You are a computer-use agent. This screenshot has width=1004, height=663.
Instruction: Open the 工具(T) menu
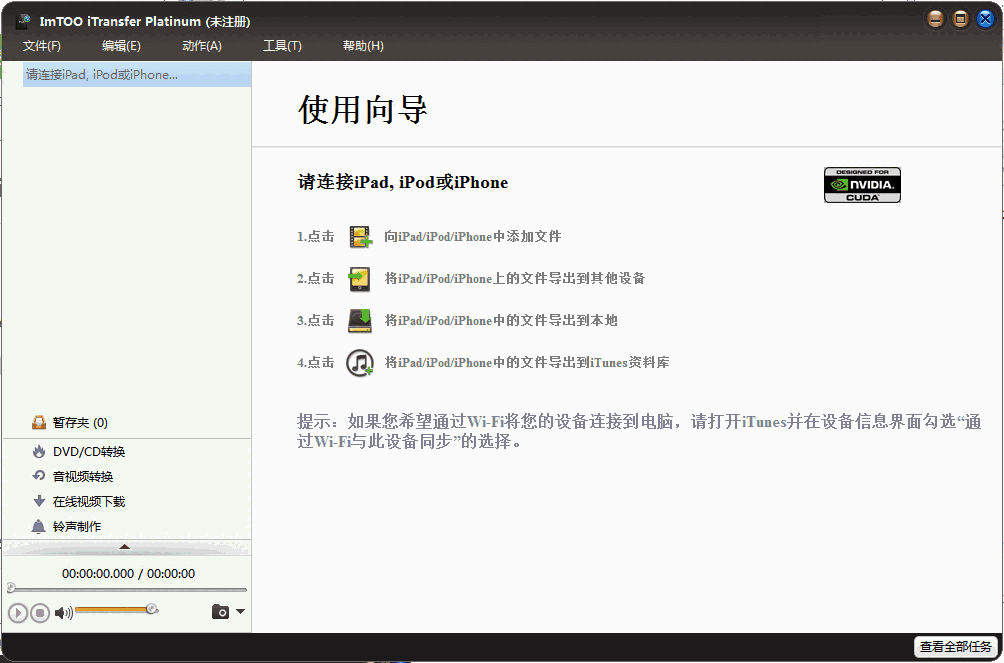point(283,45)
